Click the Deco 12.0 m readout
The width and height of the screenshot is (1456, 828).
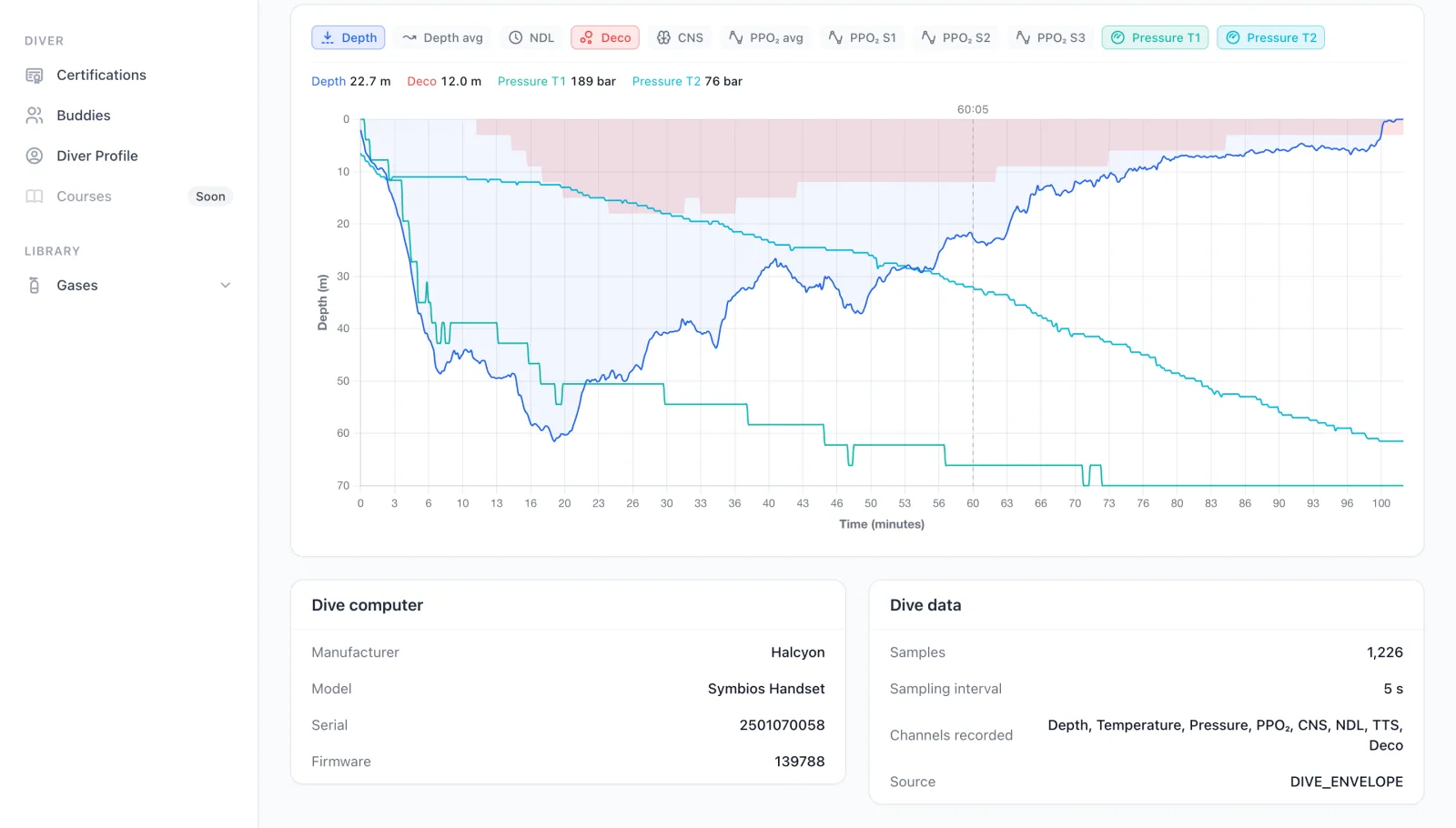click(444, 81)
